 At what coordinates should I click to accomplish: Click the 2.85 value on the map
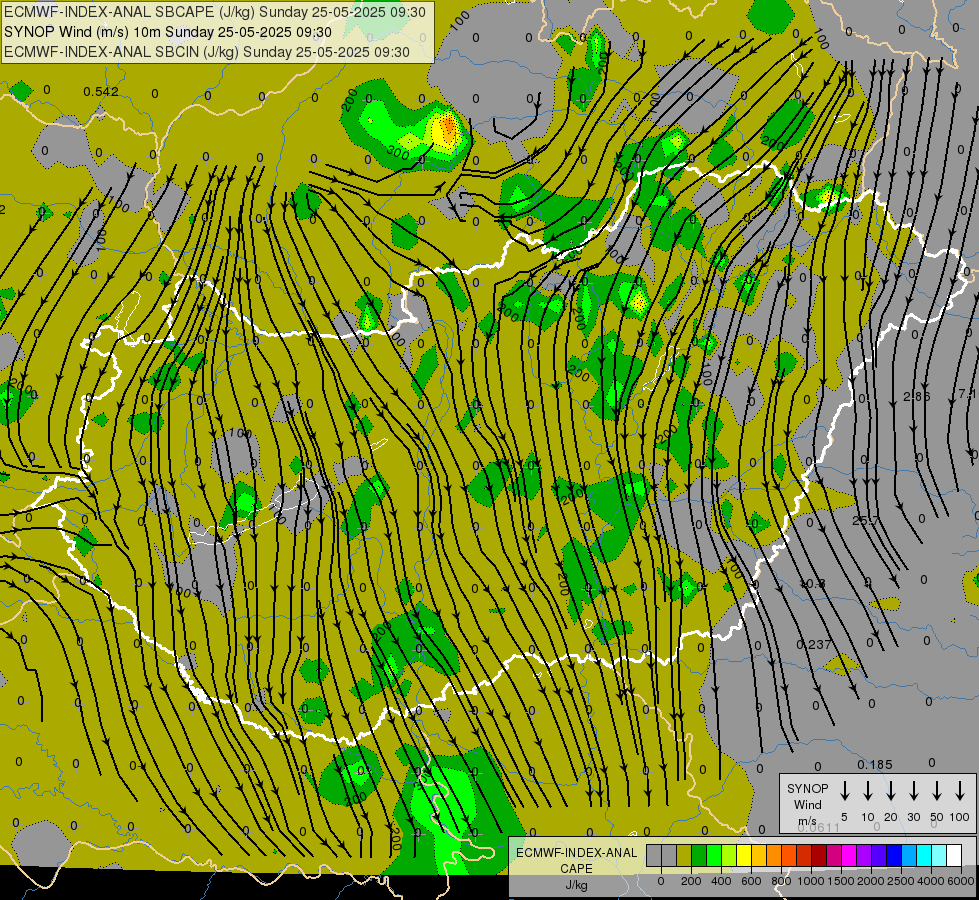(x=917, y=397)
